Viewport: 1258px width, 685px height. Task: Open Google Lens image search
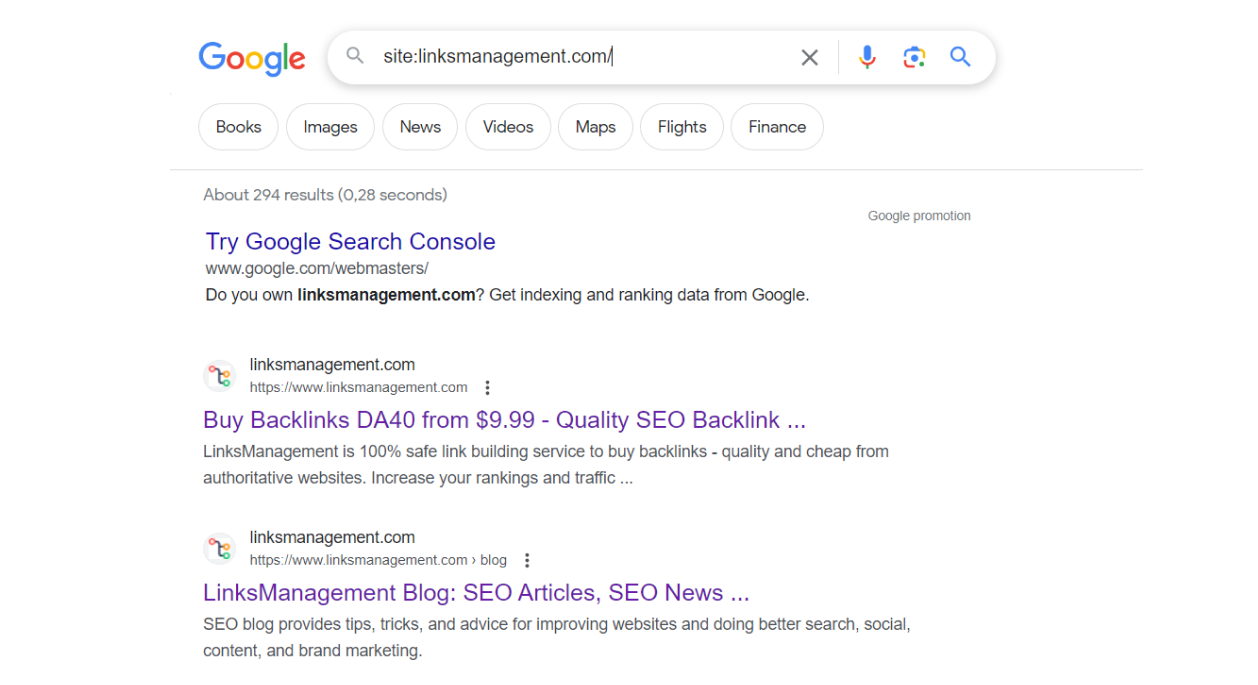[914, 57]
